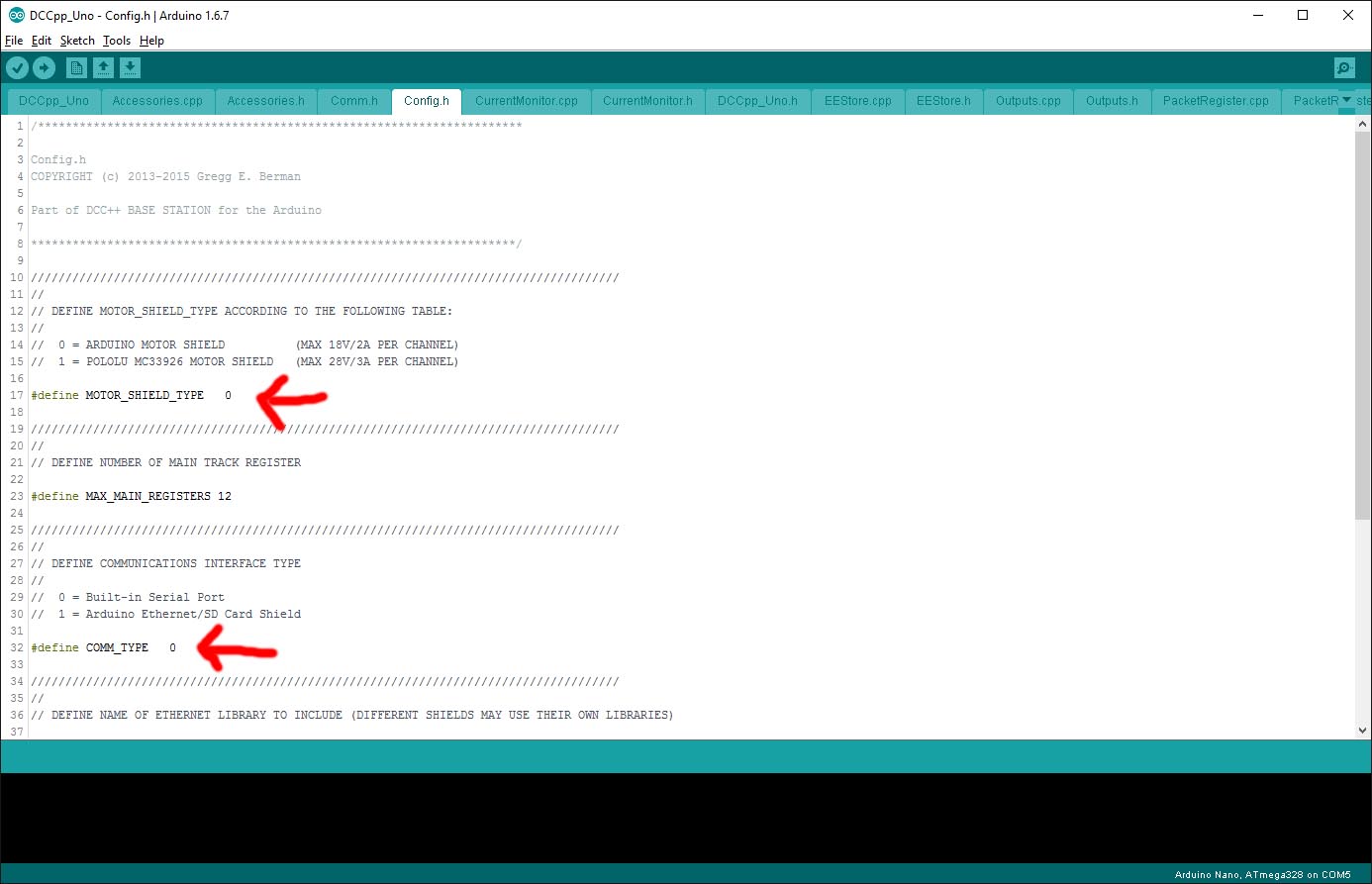Switch to the CurrentMonitor.cpp tab
Screen dimensions: 1372x884
[x=527, y=101]
